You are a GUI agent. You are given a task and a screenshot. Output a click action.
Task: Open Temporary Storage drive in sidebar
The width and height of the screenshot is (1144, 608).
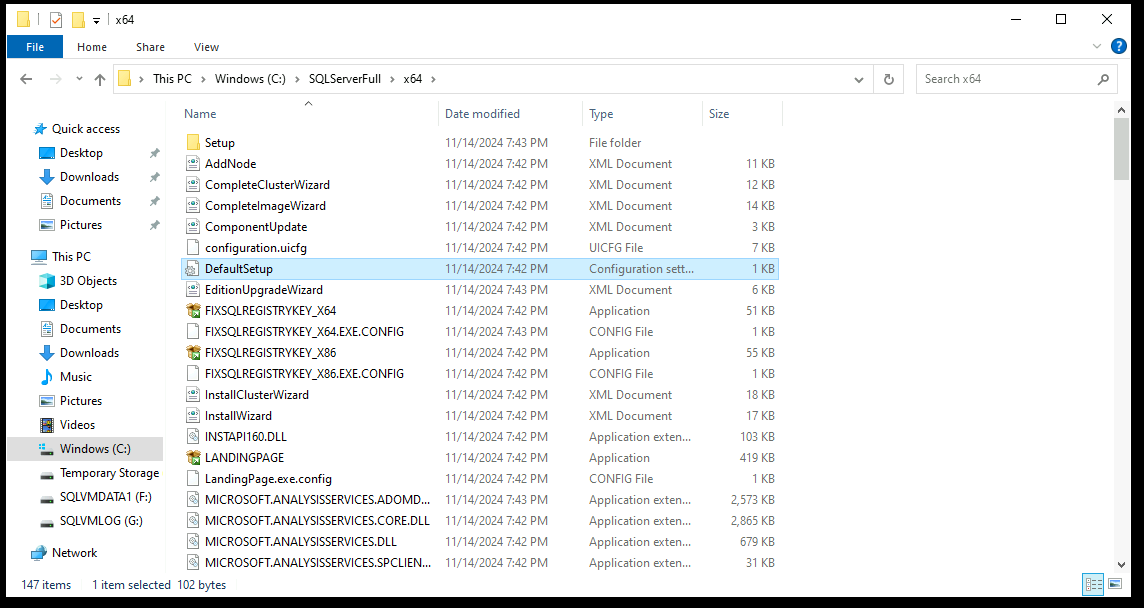point(109,473)
